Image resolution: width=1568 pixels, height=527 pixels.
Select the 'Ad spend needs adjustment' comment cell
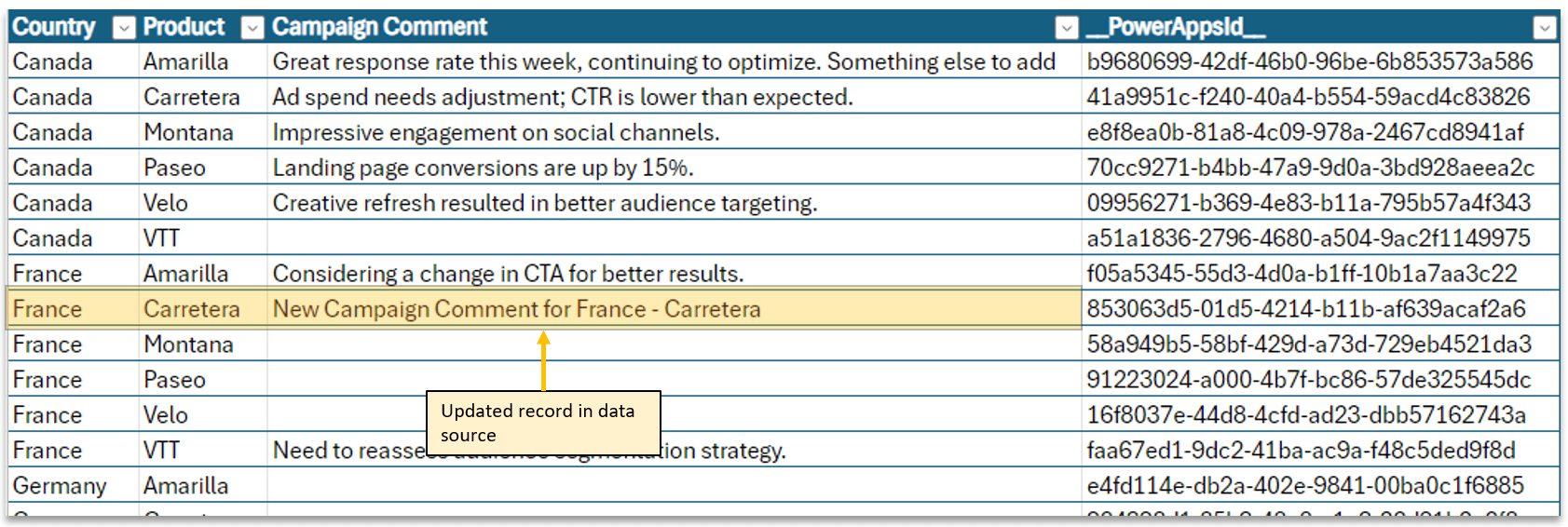[x=562, y=98]
